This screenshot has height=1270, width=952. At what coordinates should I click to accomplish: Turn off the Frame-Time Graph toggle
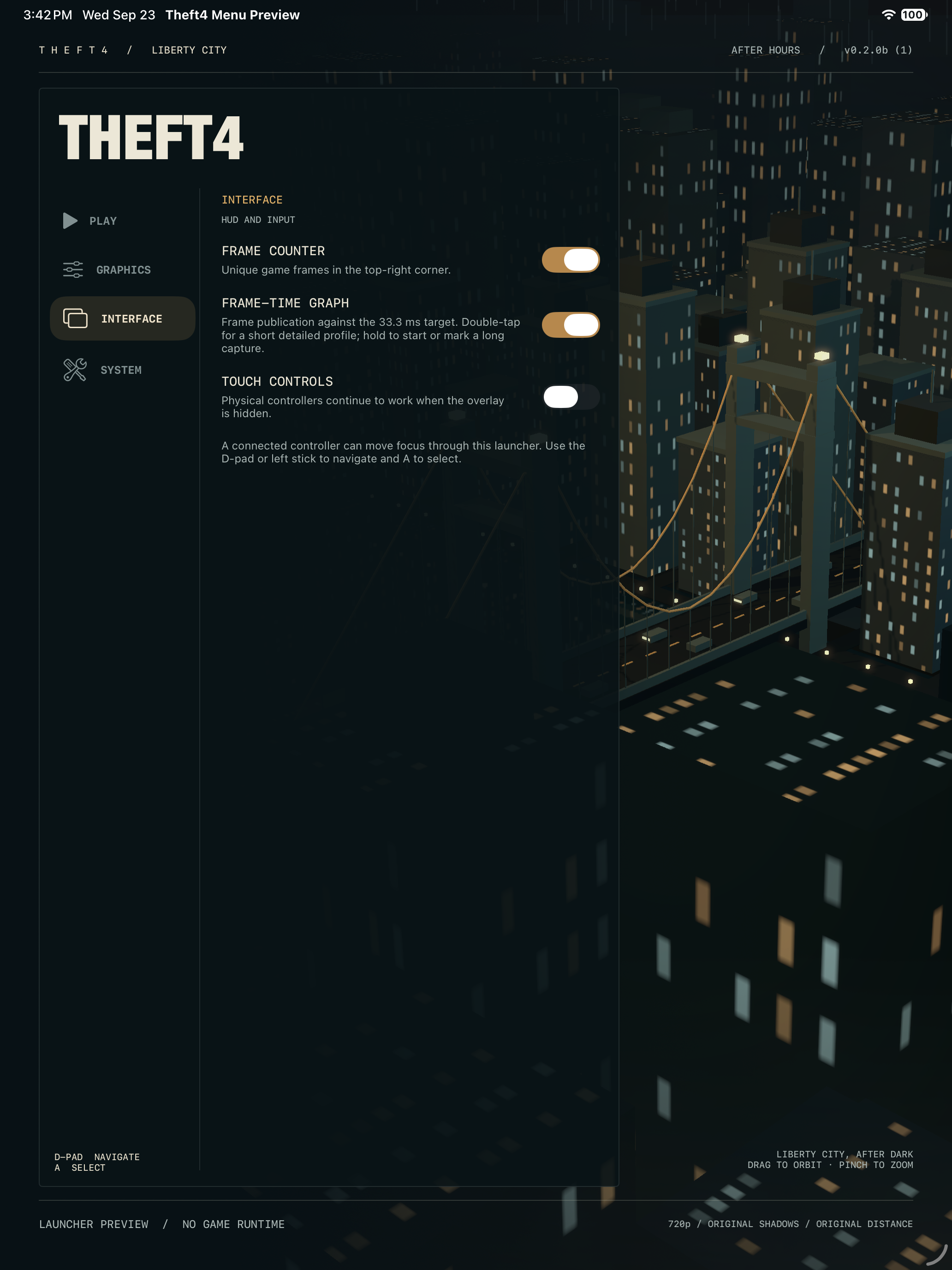tap(571, 325)
